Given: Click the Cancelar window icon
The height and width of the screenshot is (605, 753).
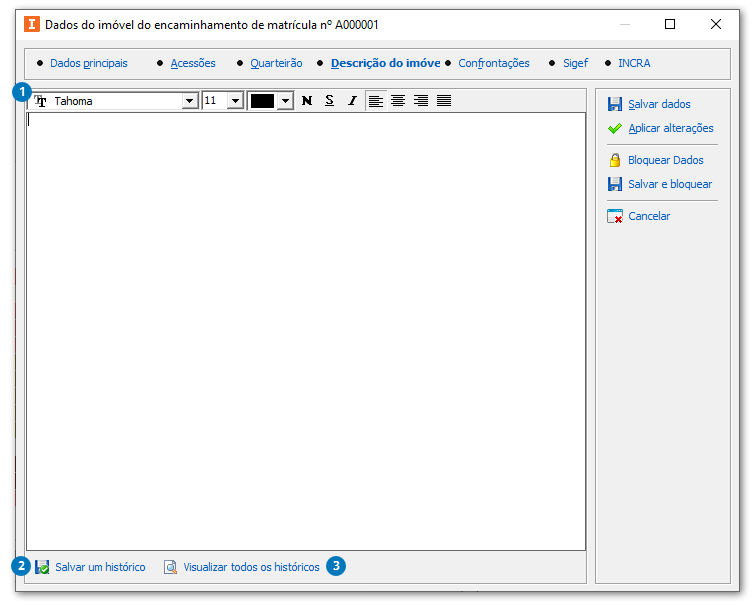Looking at the screenshot, I should (x=615, y=216).
